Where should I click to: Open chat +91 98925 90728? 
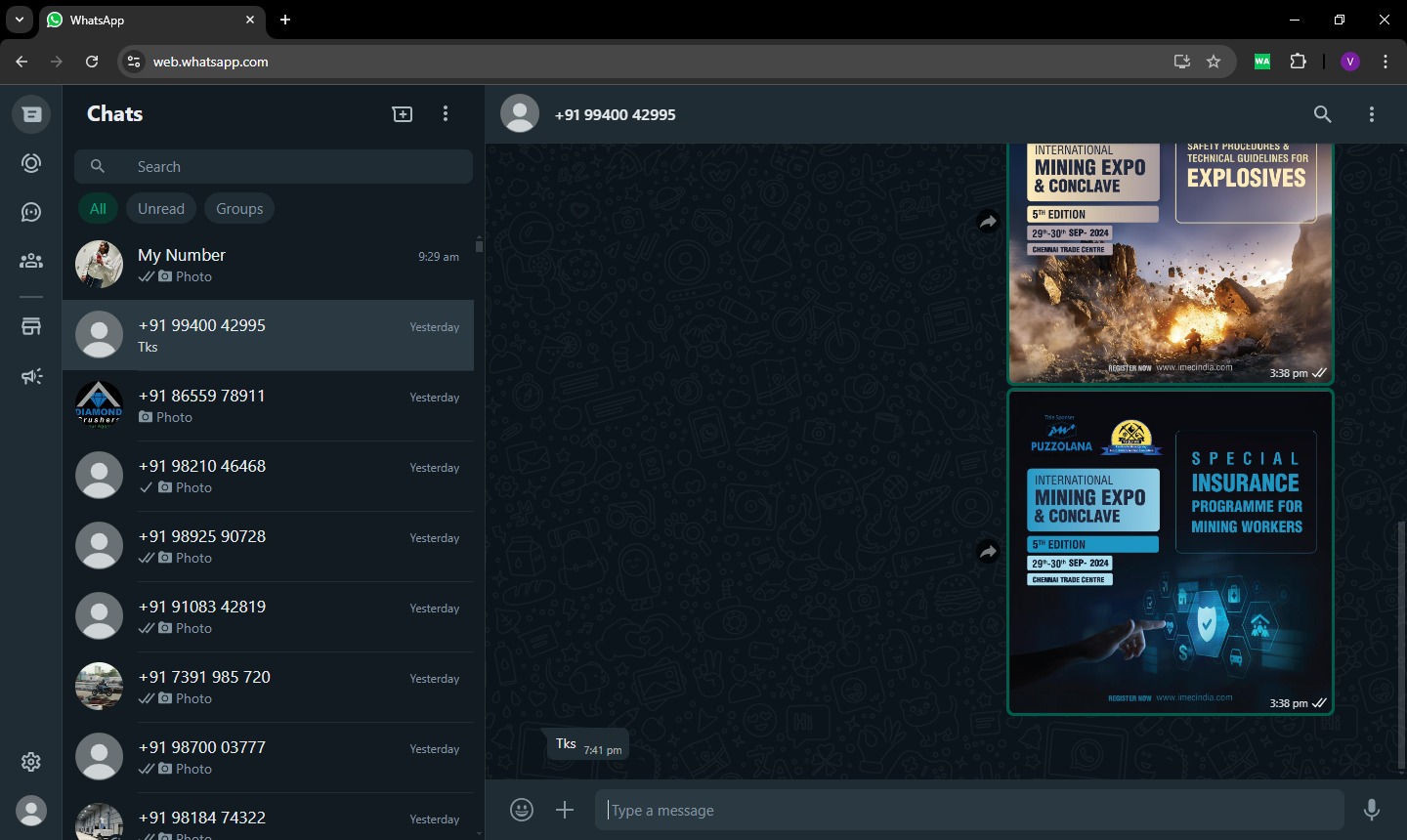(x=268, y=546)
